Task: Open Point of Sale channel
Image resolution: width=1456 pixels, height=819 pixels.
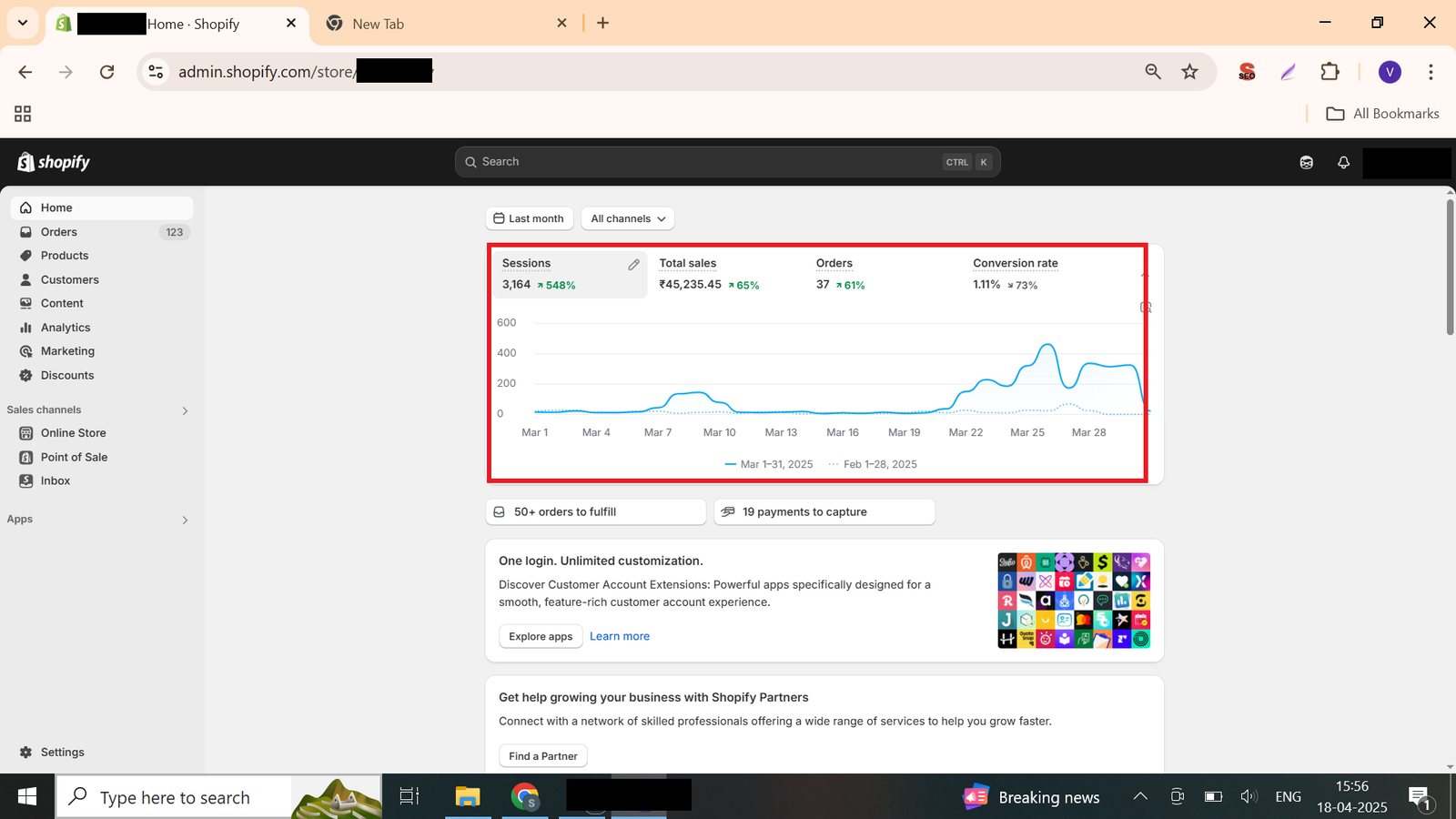Action: click(x=74, y=457)
